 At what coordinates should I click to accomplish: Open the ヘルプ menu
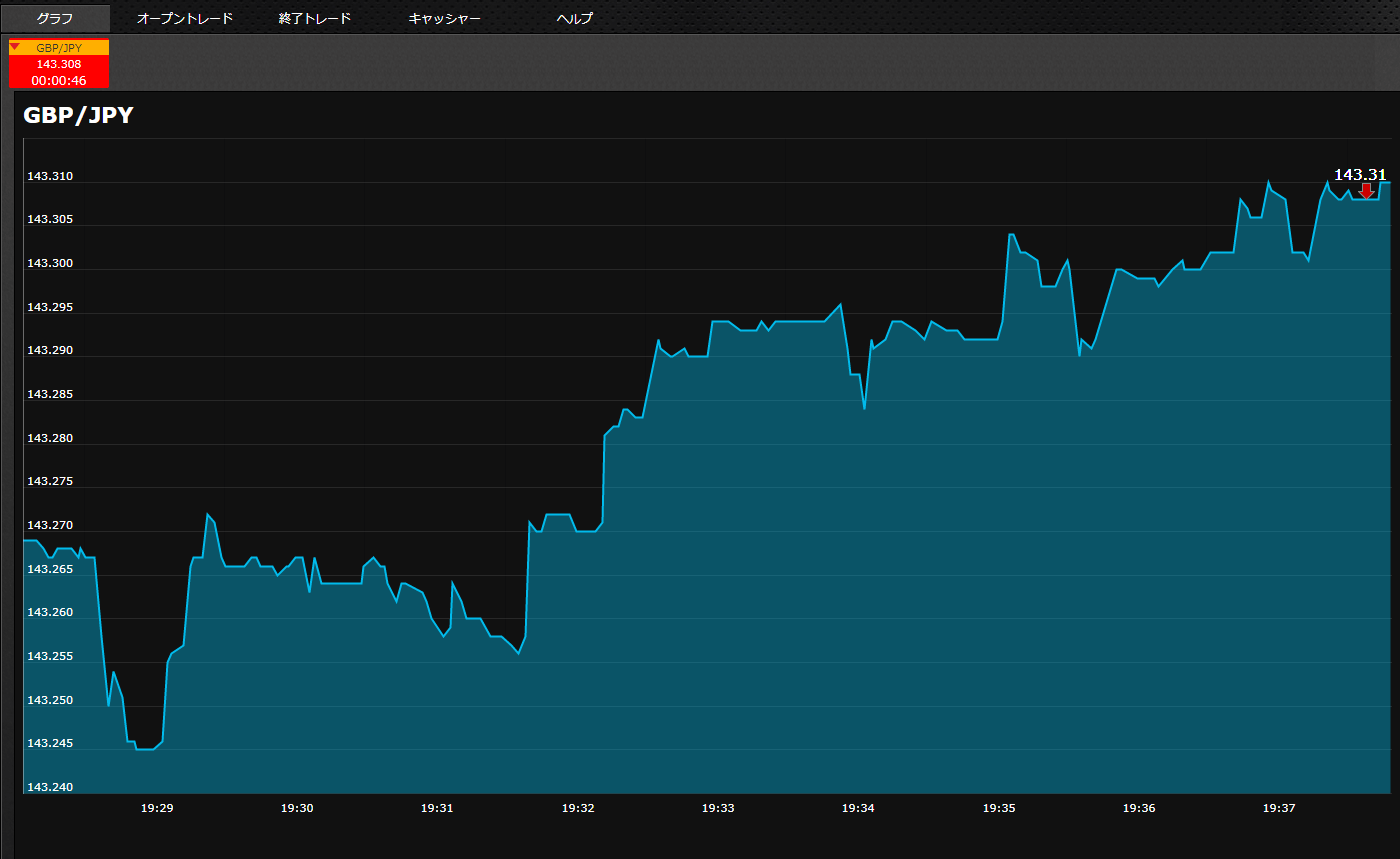(575, 18)
